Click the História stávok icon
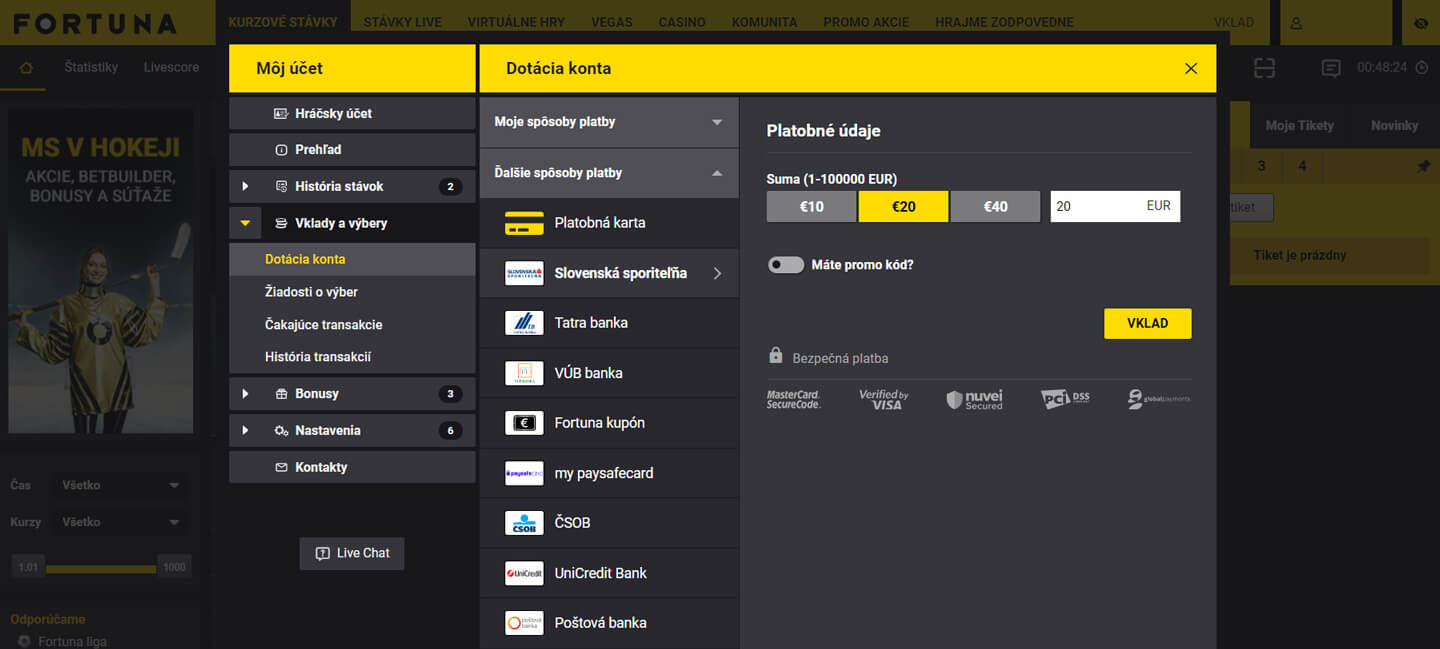Viewport: 1440px width, 649px height. [x=281, y=187]
